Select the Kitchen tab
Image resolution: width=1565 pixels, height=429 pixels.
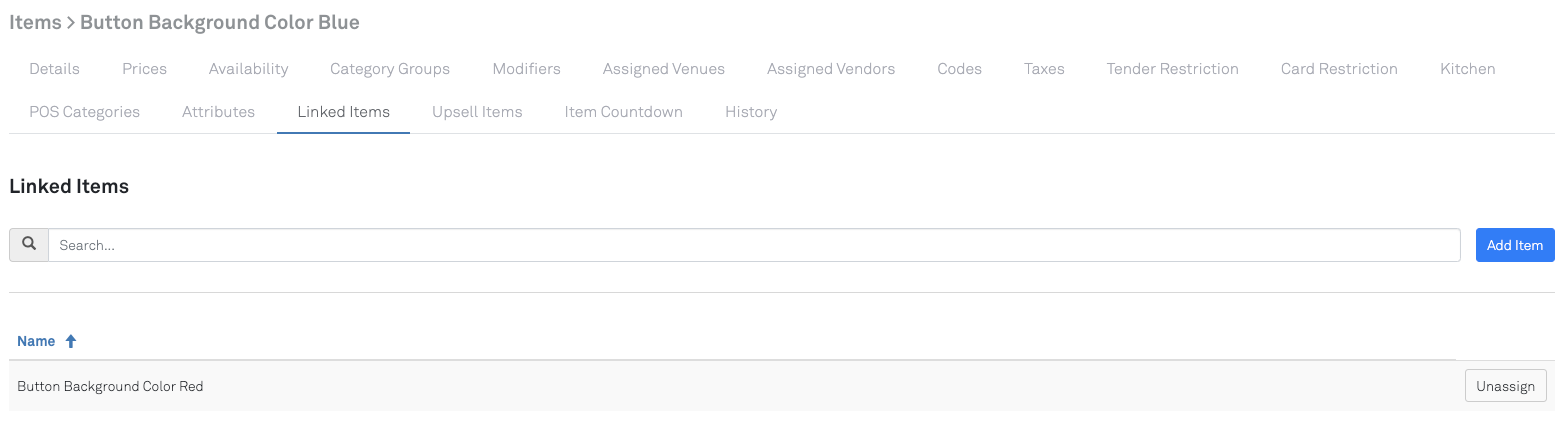pyautogui.click(x=1467, y=69)
